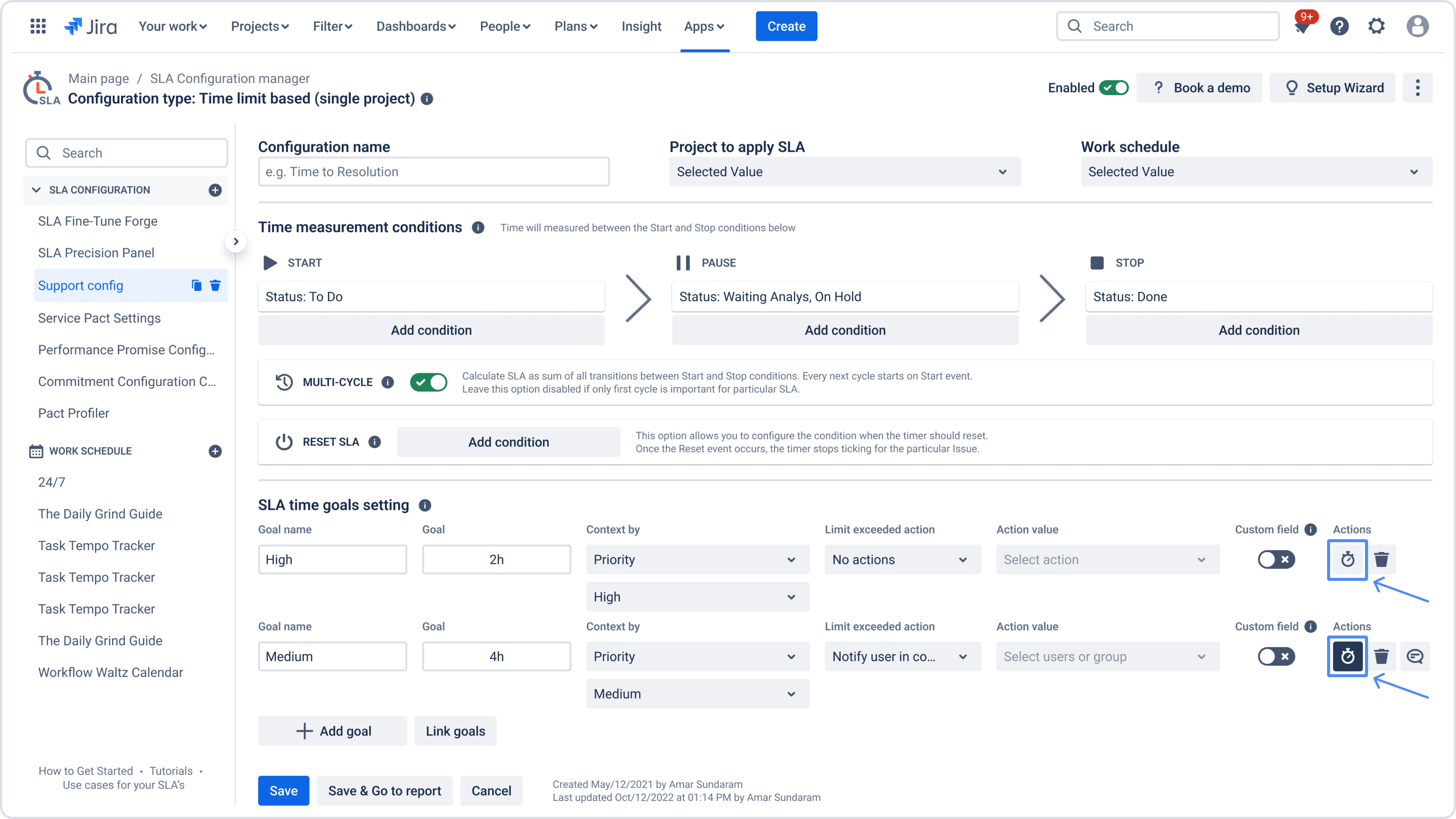Open the comment icon on Medium goal row

pos(1415,656)
